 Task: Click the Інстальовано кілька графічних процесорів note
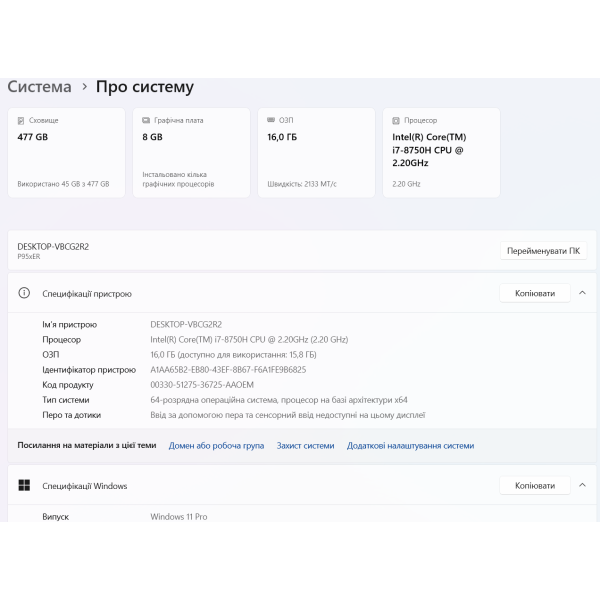(178, 179)
